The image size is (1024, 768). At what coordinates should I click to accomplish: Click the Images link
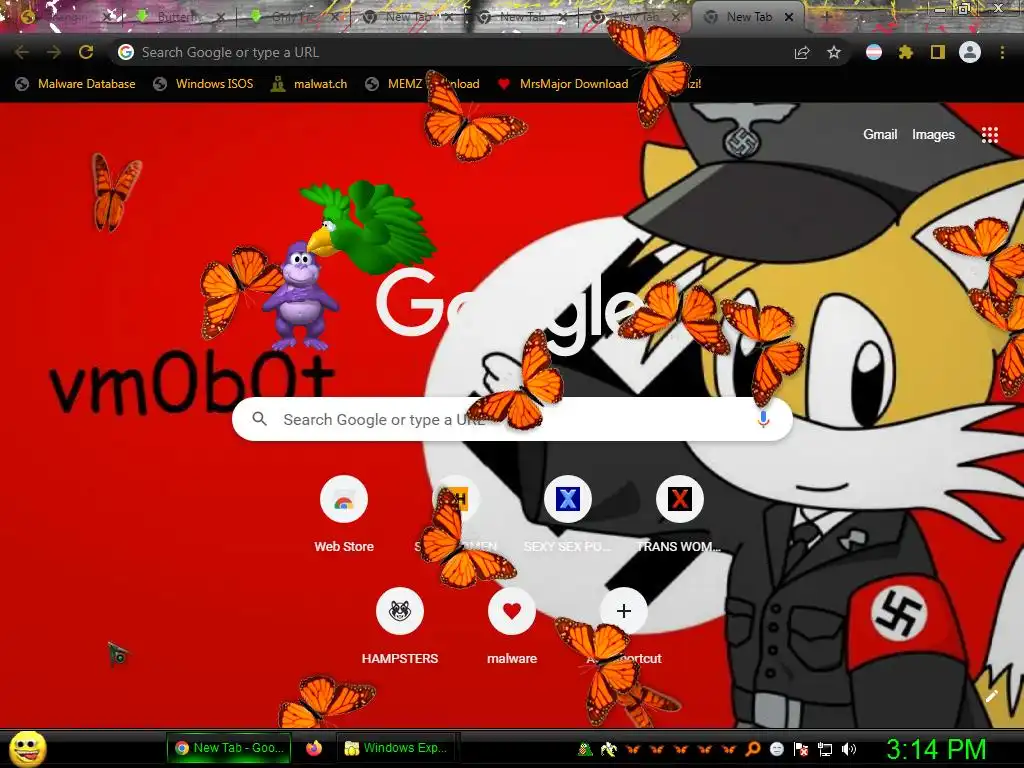pyautogui.click(x=933, y=135)
